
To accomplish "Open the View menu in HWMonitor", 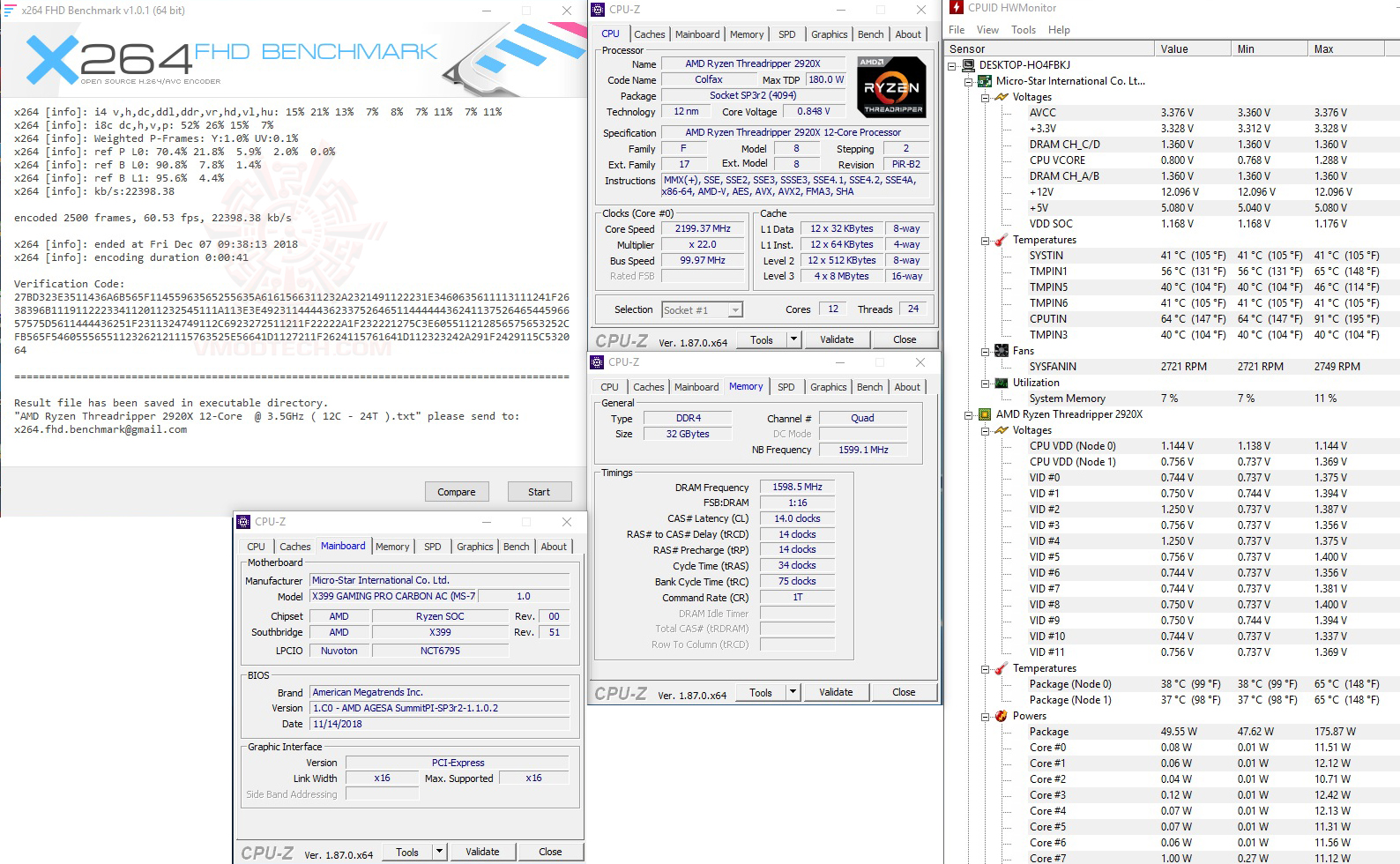I will click(x=987, y=30).
